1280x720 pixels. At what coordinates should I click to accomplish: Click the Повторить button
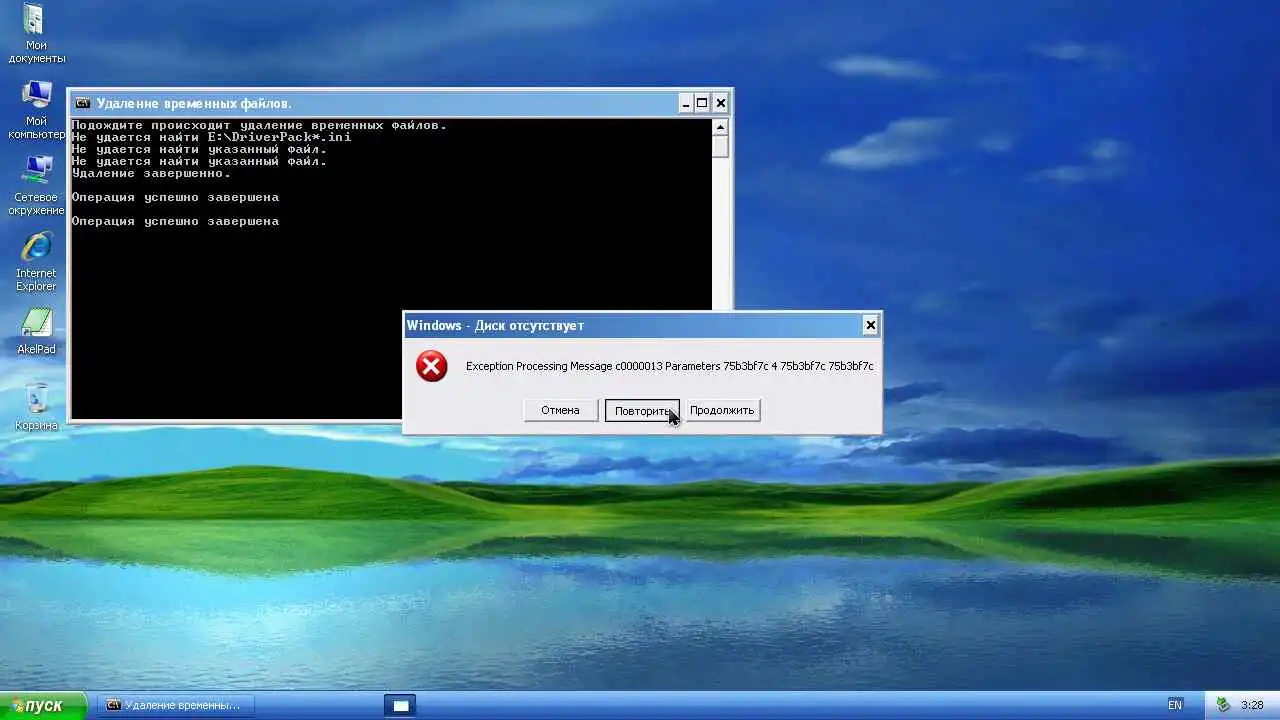(x=642, y=410)
